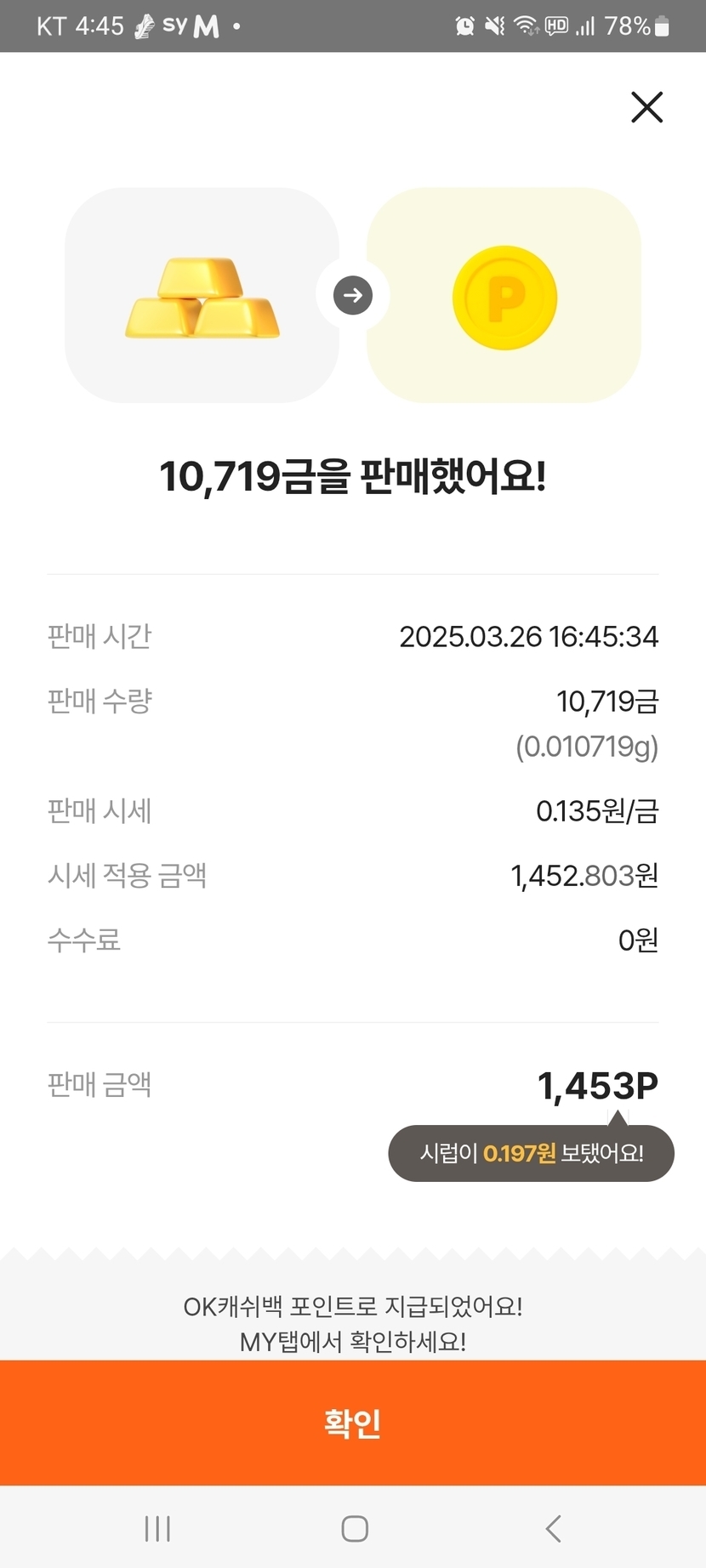Tap the battery 78% indicator

tap(637, 26)
